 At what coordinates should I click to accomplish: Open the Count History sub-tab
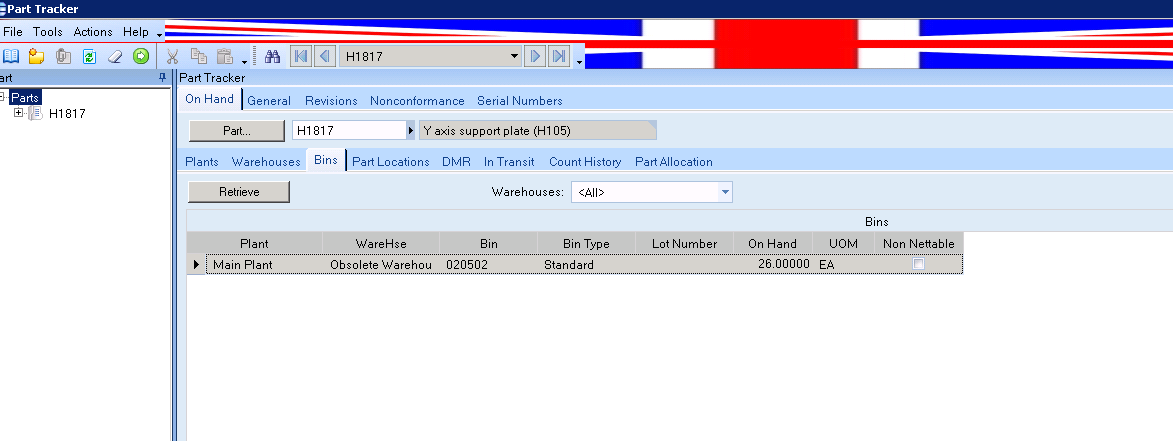585,161
